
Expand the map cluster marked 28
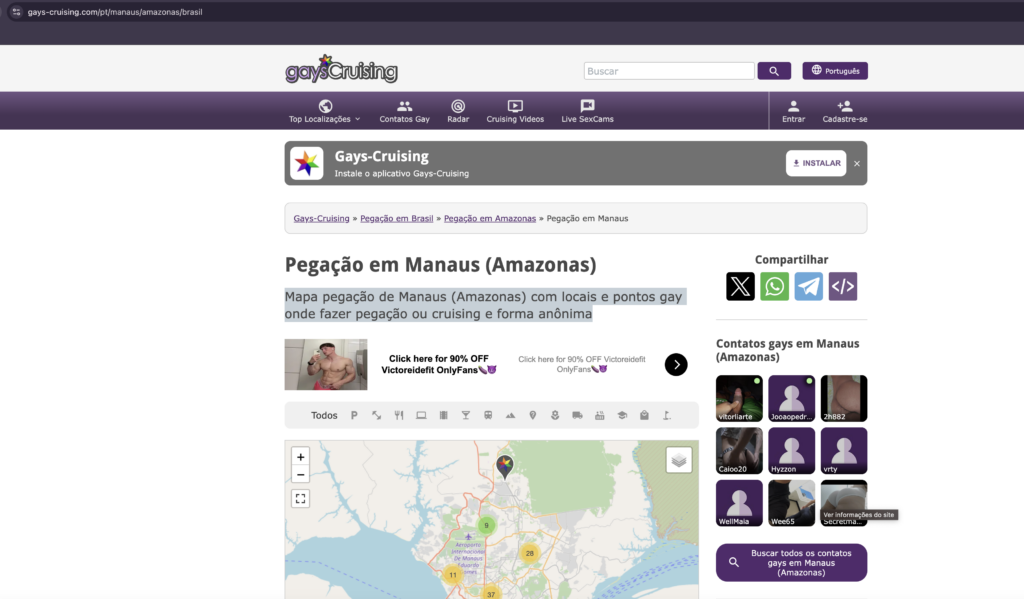pos(529,553)
